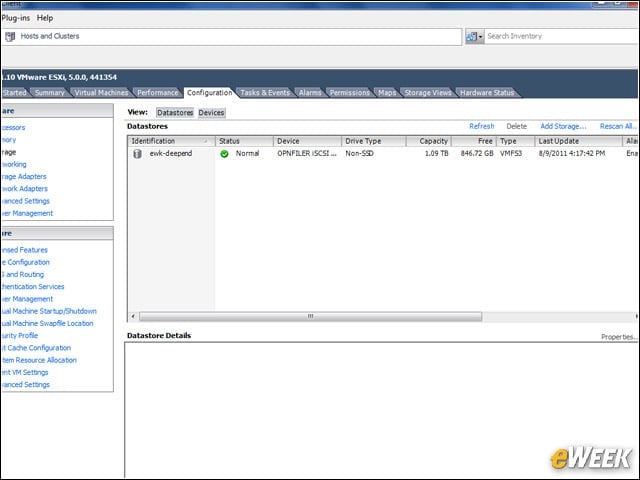Screen dimensions: 640x480
Task: Click the Add Storage link
Action: [563, 126]
